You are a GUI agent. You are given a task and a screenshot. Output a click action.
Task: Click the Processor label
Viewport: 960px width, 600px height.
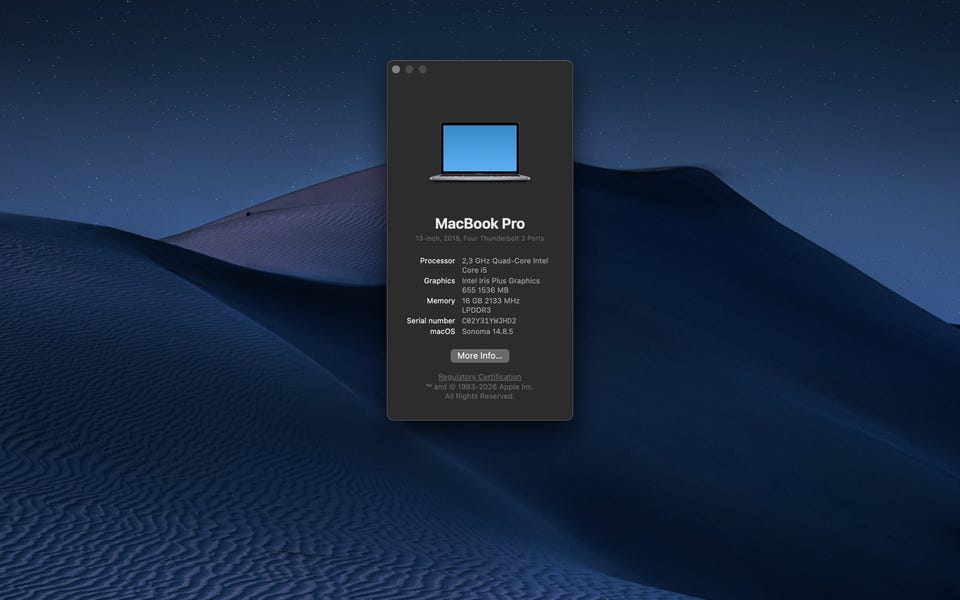(437, 261)
